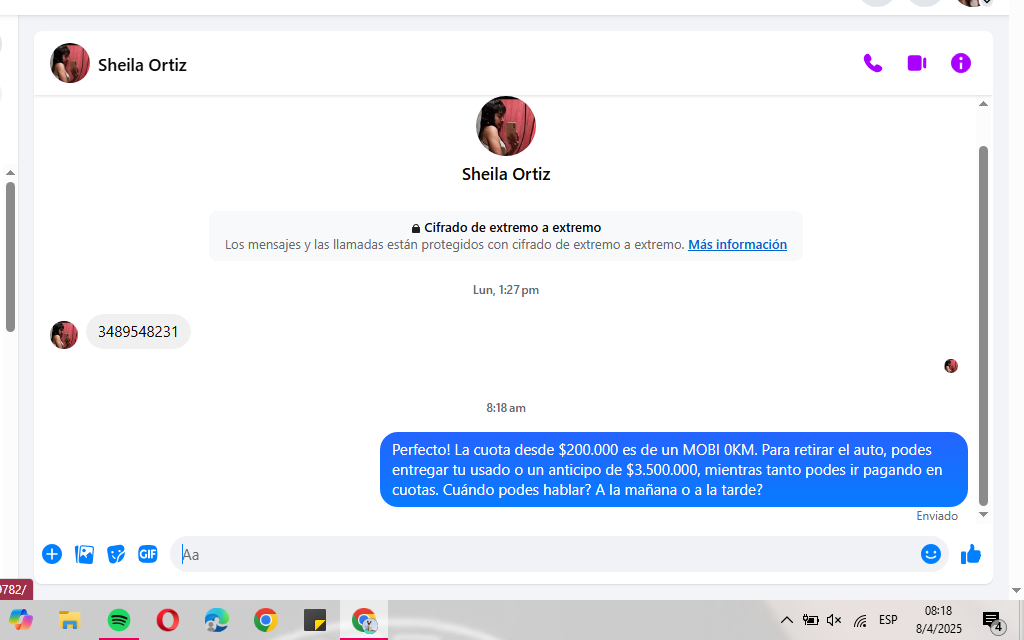The image size is (1024, 640).
Task: Open the emoji picker in message box
Action: (930, 554)
